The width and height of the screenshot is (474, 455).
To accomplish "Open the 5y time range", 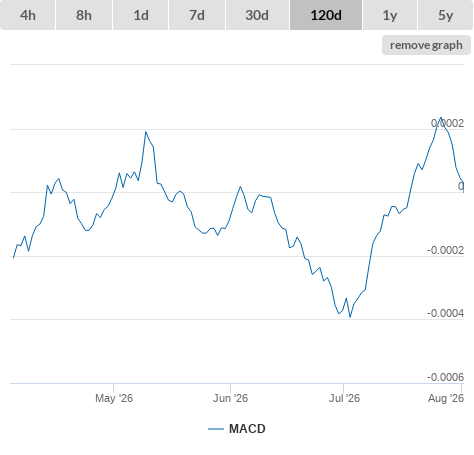I will coord(445,15).
